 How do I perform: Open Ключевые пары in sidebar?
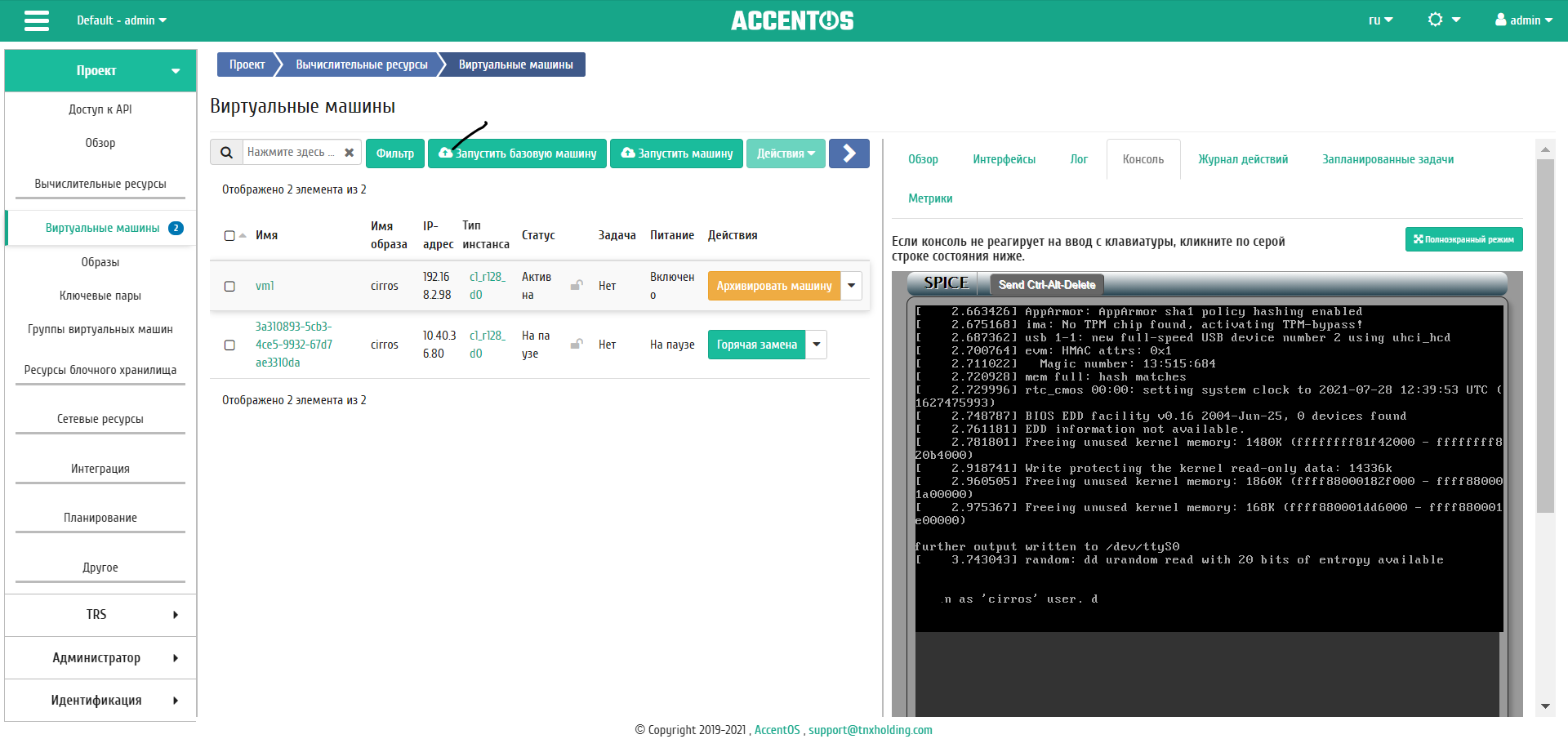100,296
